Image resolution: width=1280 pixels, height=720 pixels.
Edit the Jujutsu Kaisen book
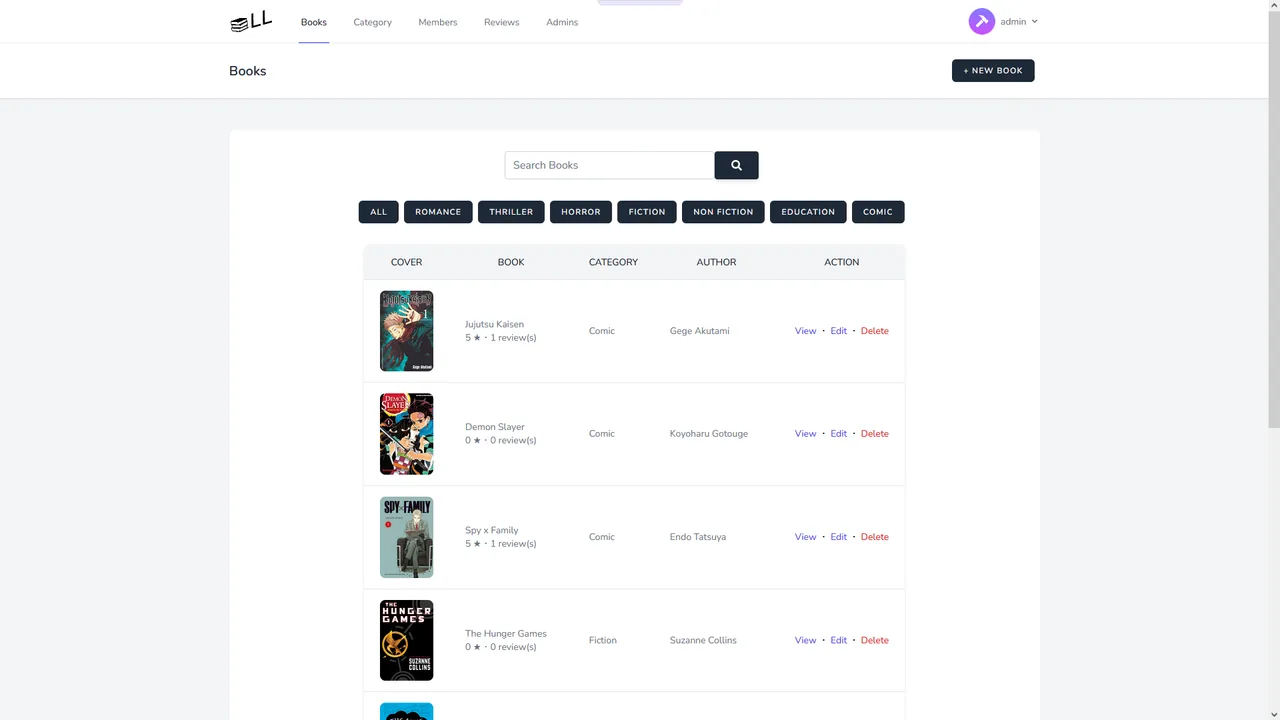(x=839, y=331)
